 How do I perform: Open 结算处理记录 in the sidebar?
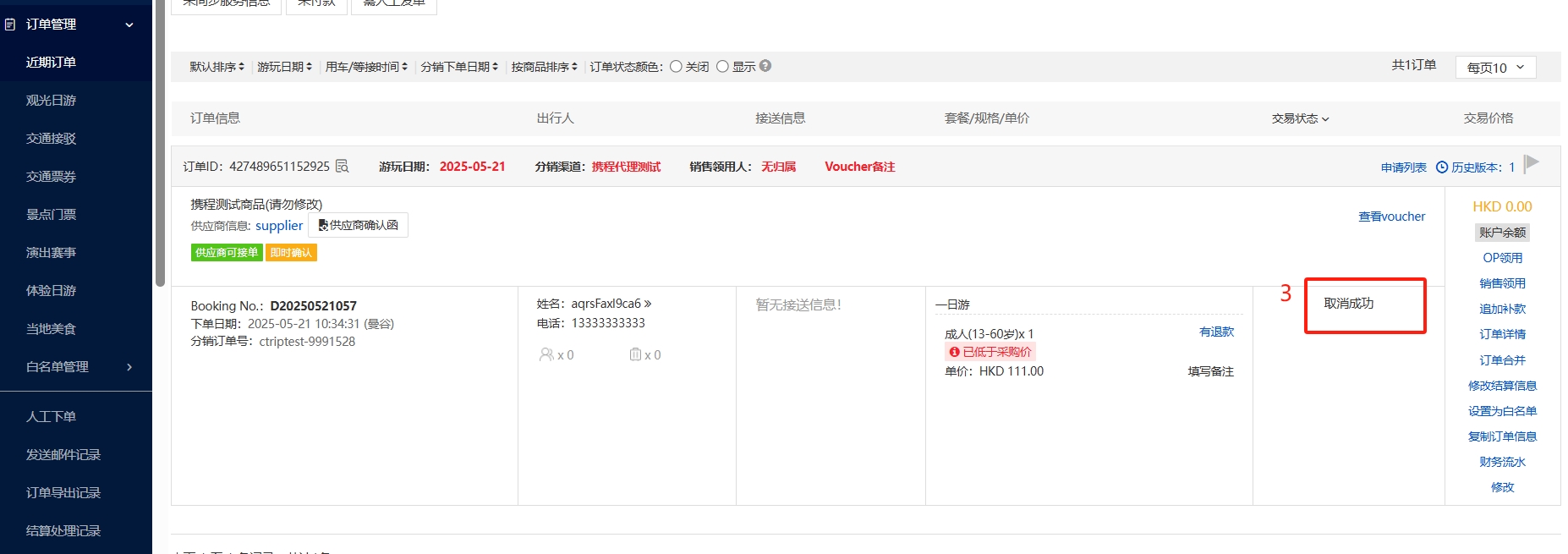pos(63,531)
